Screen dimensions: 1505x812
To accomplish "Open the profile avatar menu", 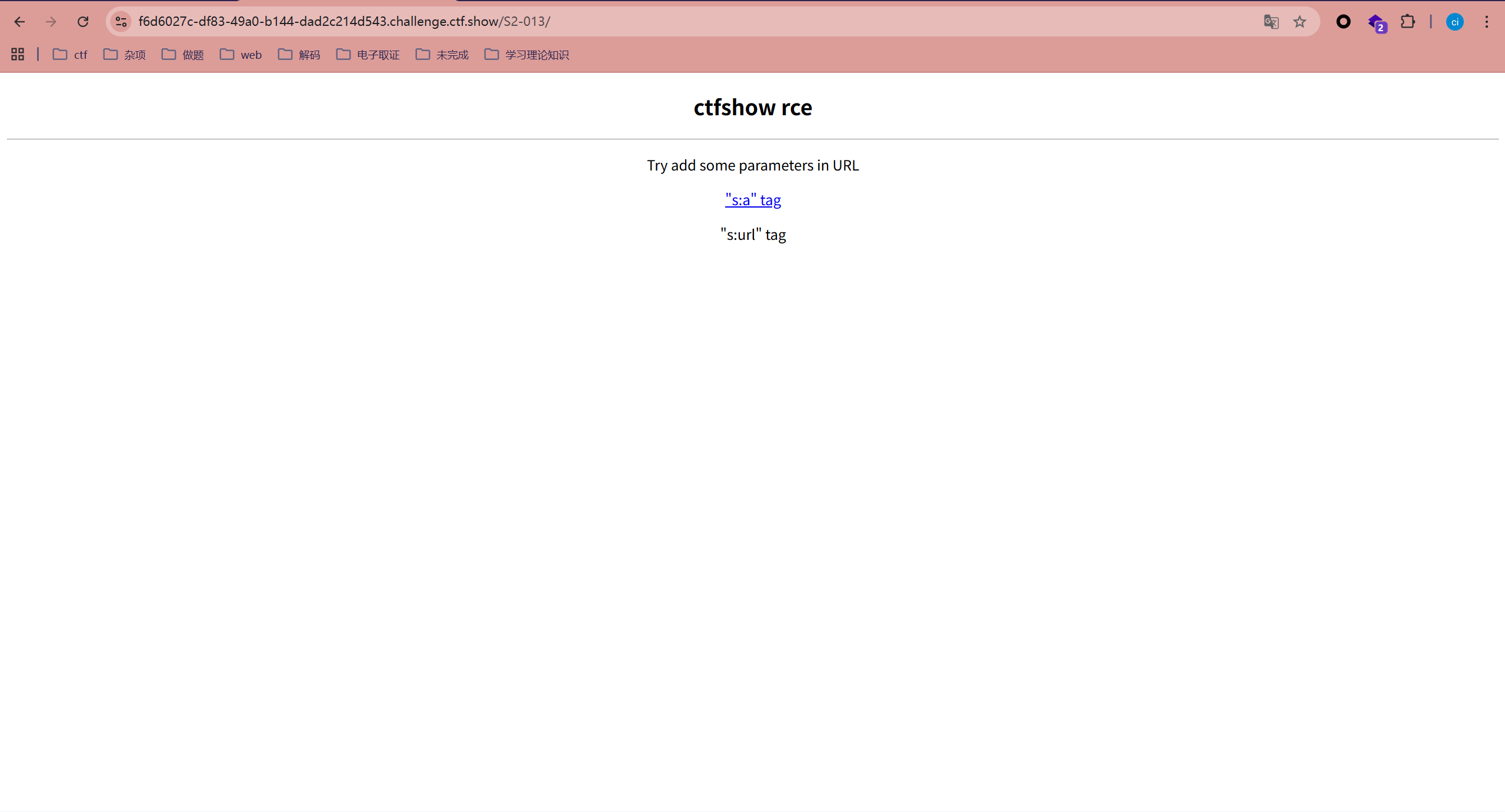I will tap(1455, 22).
